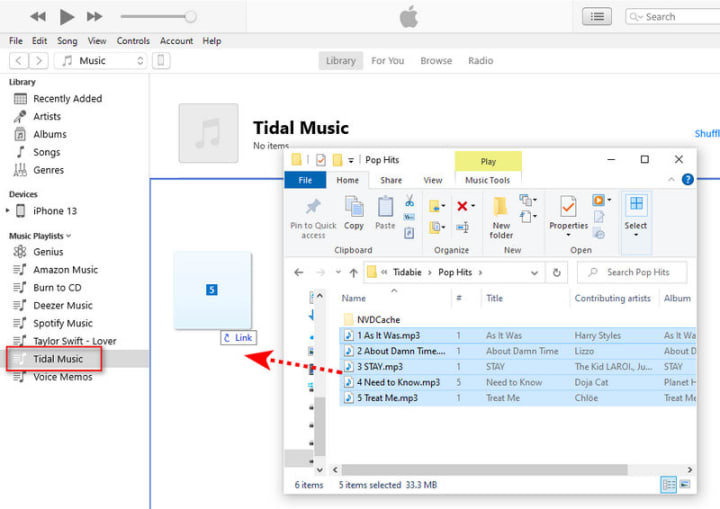The image size is (720, 509).
Task: Skip forward with iTunes fast-forward button
Action: (x=95, y=17)
